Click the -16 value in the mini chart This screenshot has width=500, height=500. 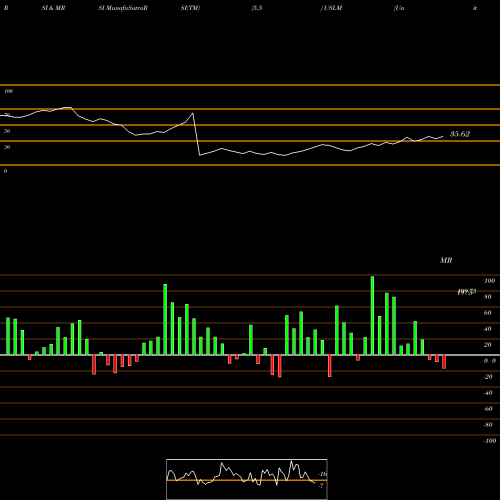pyautogui.click(x=322, y=474)
